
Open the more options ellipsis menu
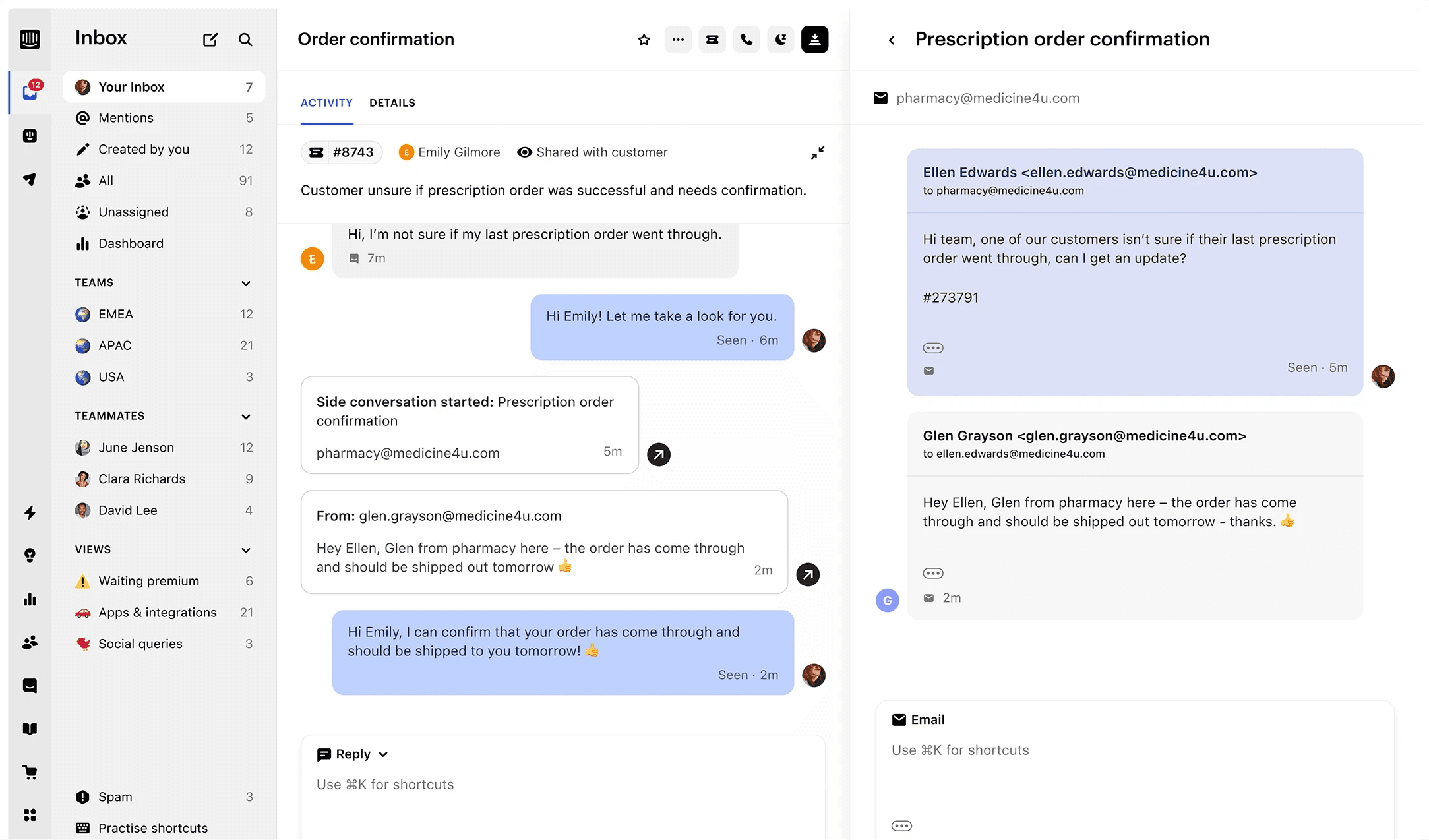click(678, 40)
